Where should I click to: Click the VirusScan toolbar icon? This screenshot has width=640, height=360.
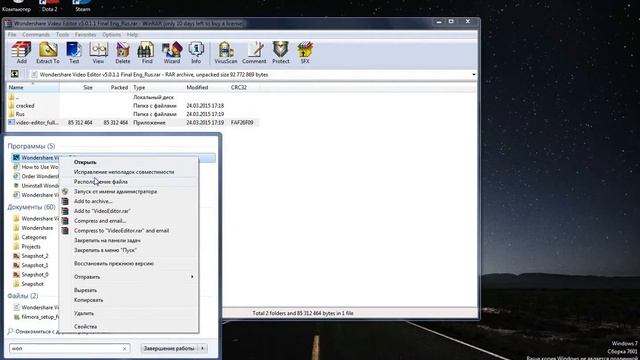(226, 53)
